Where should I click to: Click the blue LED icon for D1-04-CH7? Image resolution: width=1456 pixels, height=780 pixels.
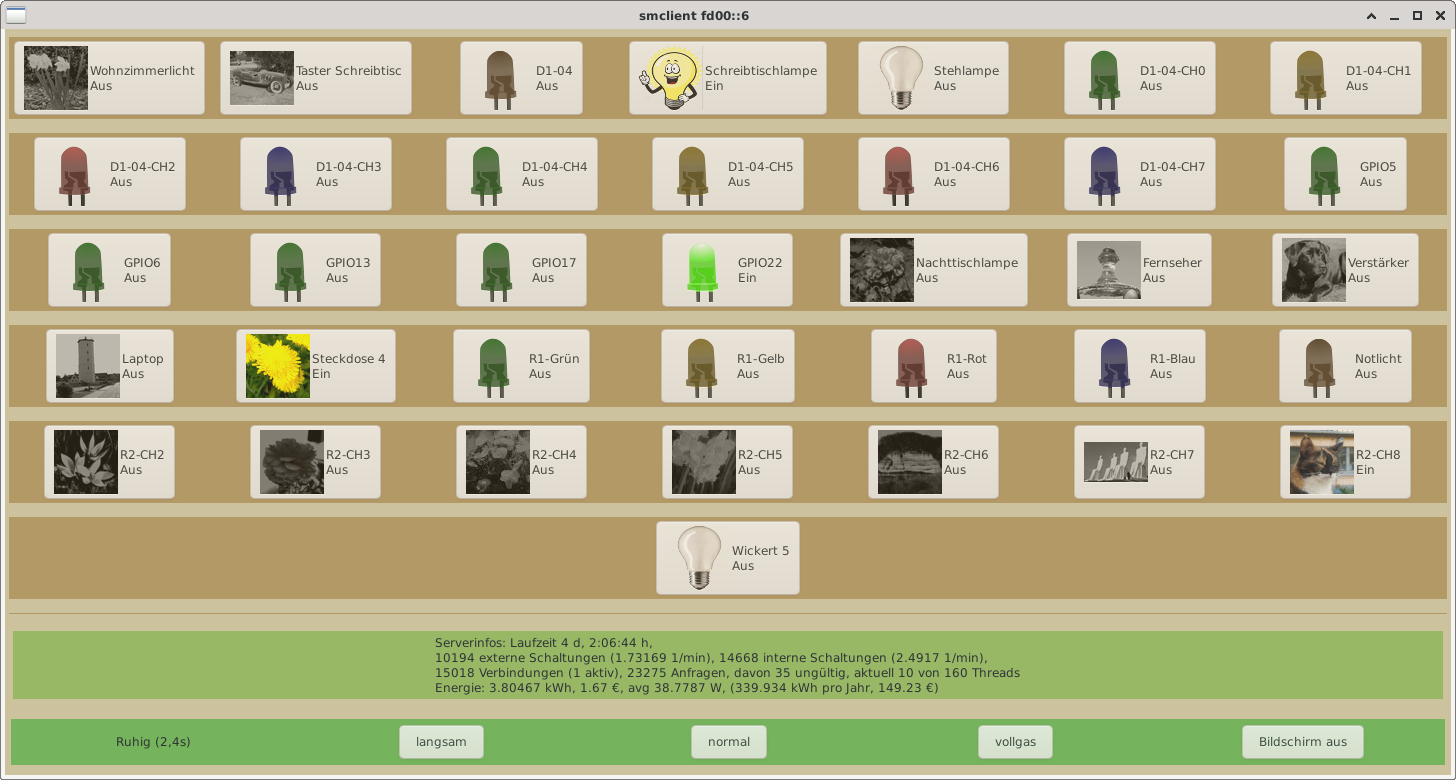[1104, 174]
